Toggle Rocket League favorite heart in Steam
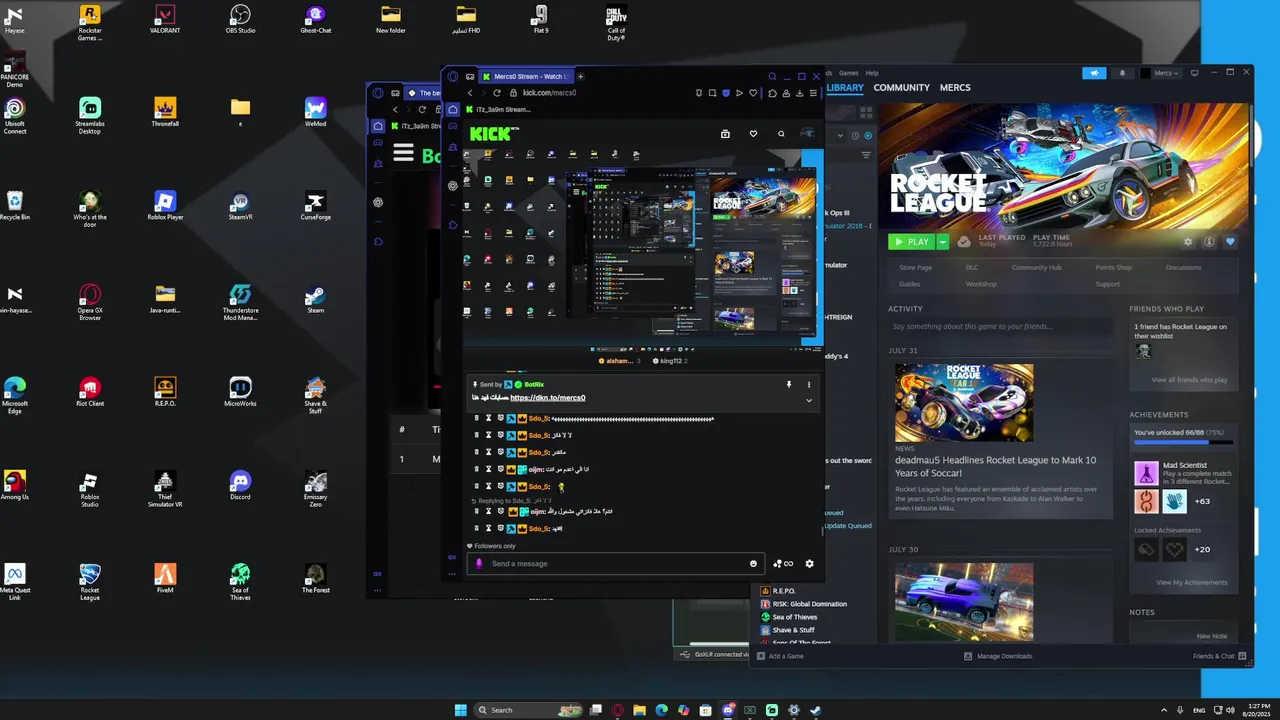 [x=1230, y=242]
